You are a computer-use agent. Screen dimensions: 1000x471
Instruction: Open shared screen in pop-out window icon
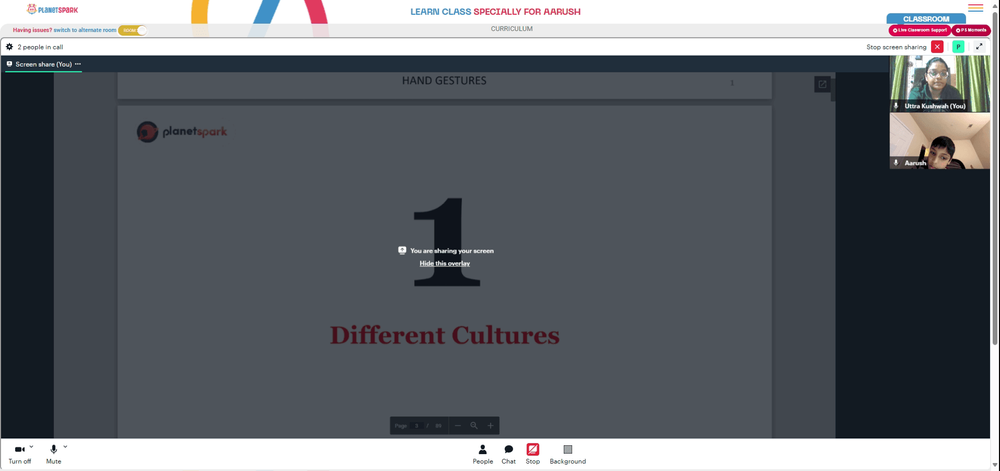(822, 84)
